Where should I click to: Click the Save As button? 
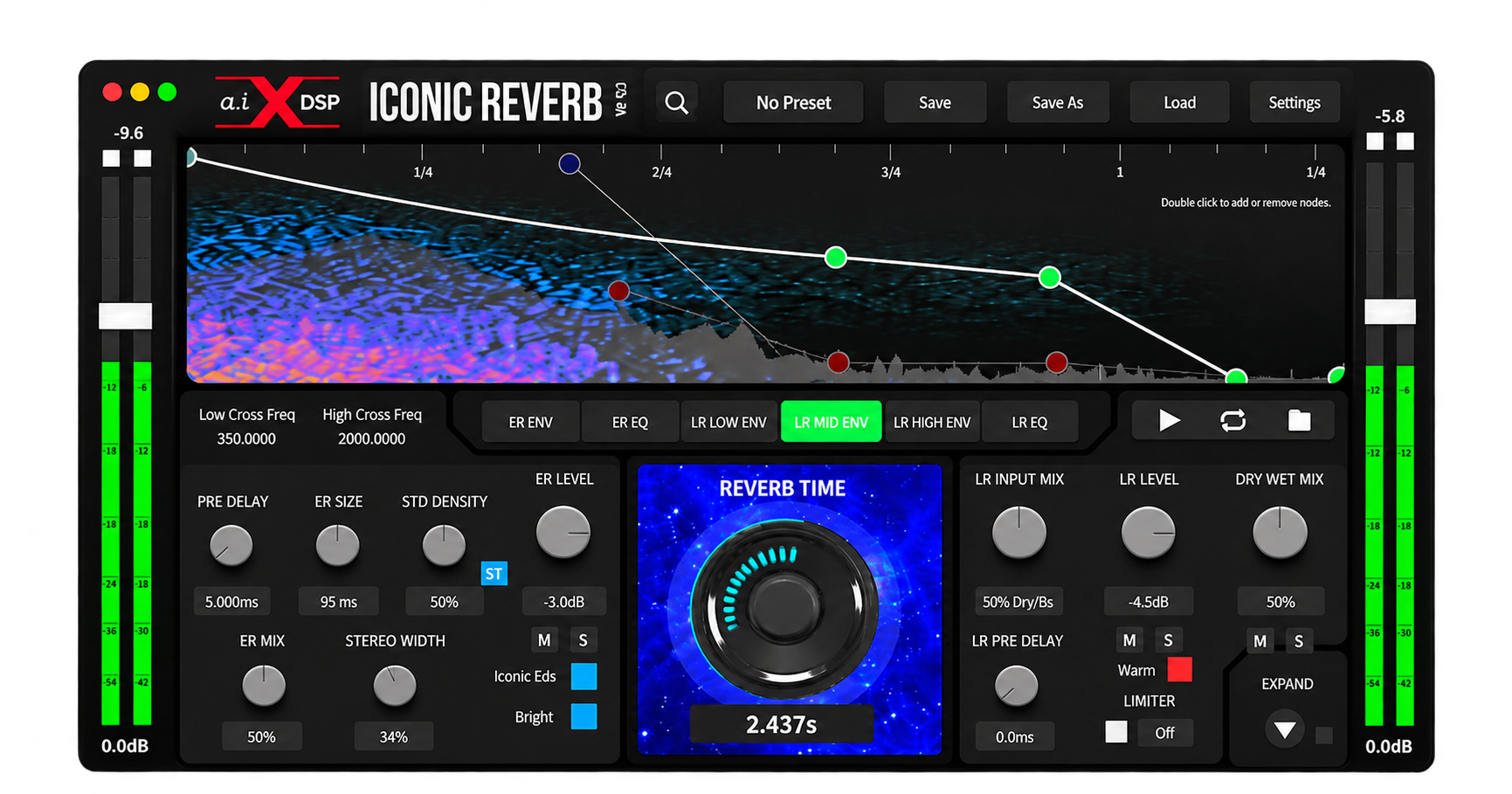tap(1058, 103)
